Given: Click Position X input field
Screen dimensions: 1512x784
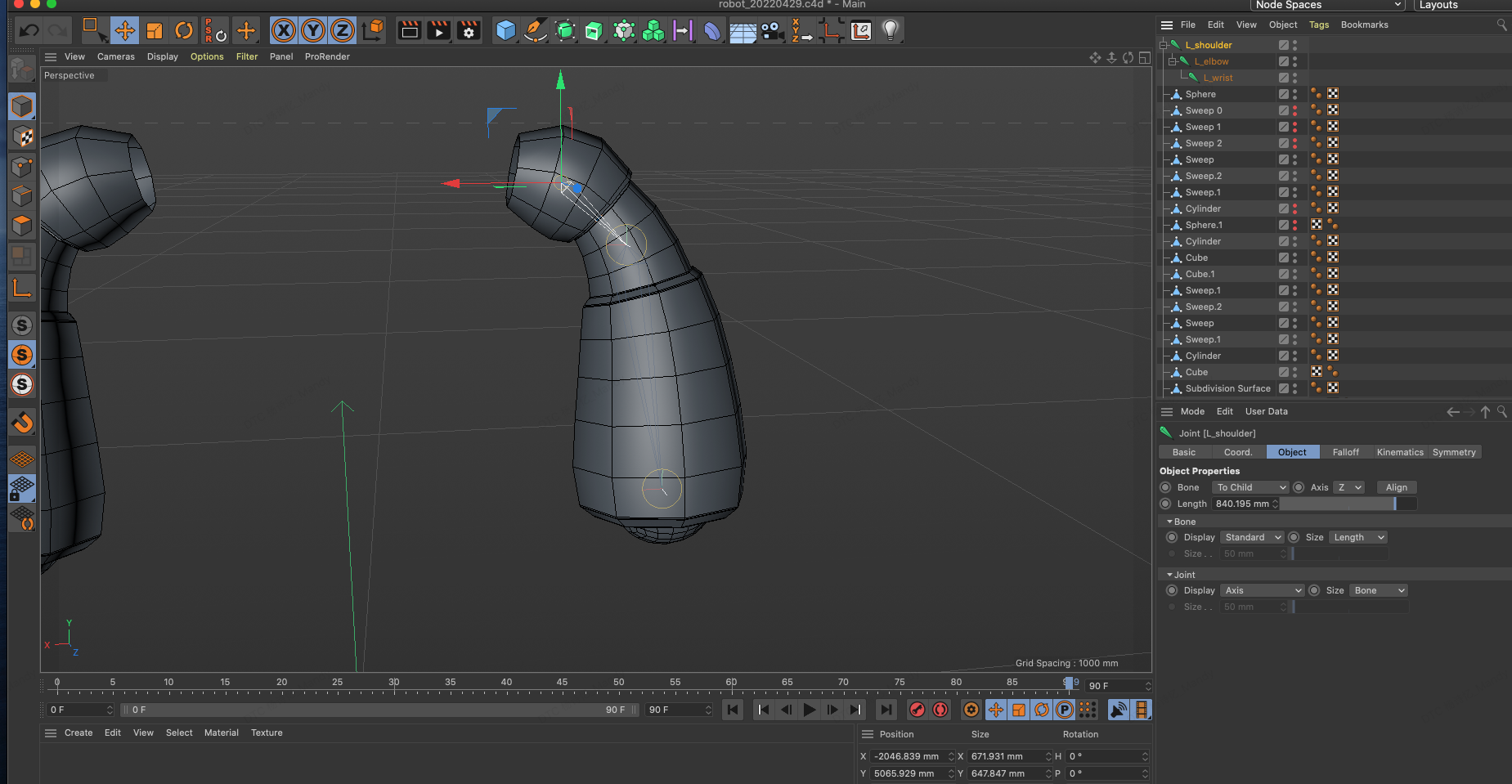Looking at the screenshot, I should (911, 756).
